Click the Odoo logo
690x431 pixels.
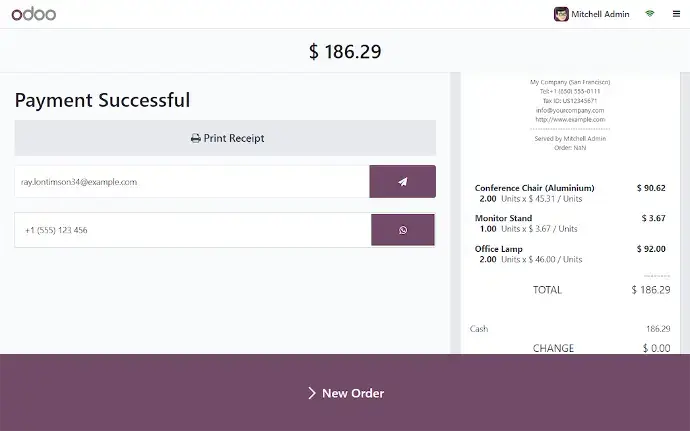(35, 14)
